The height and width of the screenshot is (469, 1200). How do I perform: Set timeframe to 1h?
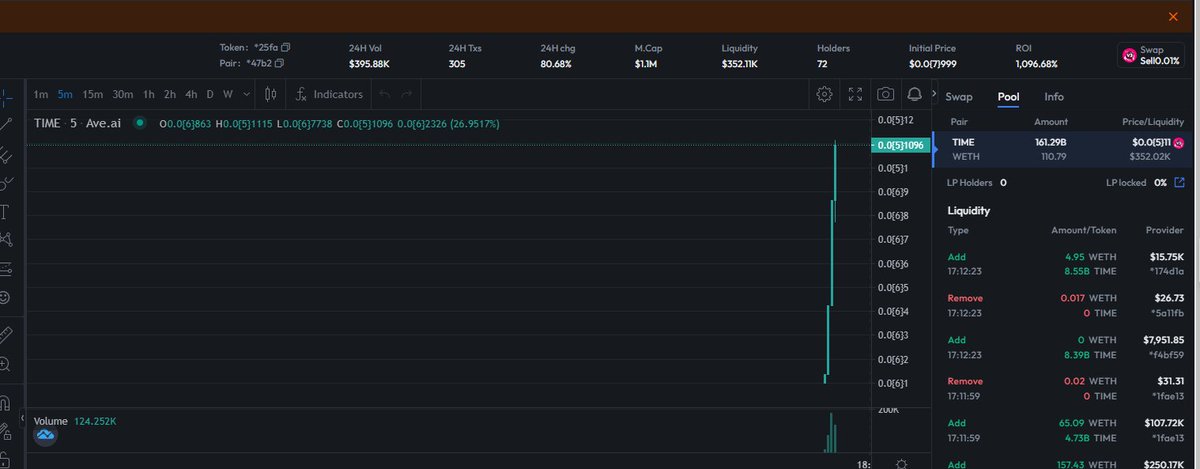click(x=149, y=94)
